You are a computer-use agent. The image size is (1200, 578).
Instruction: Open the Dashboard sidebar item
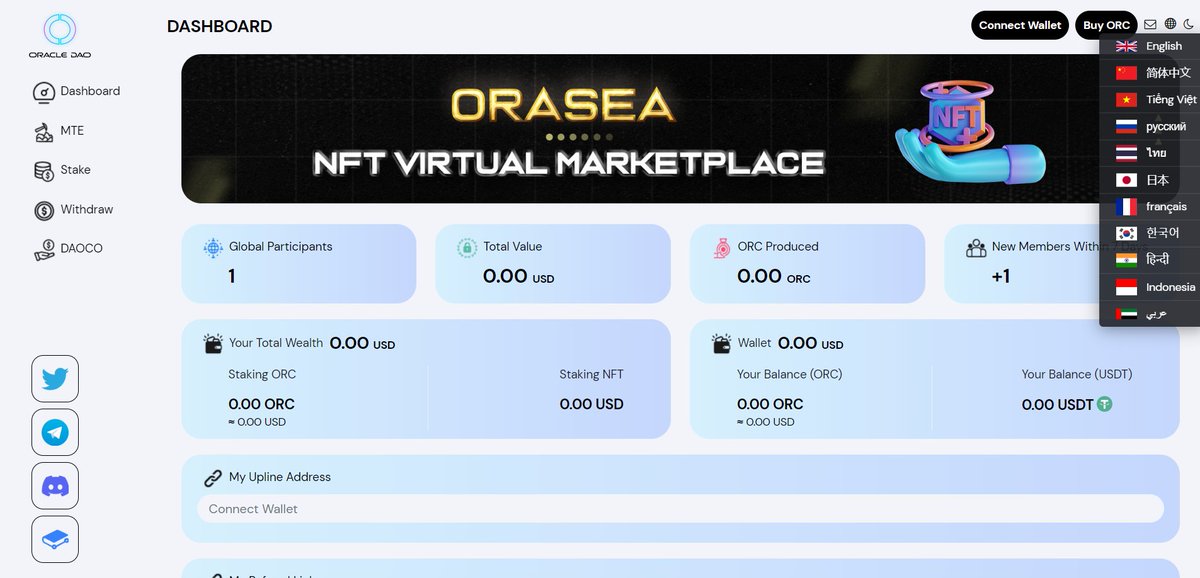click(x=77, y=91)
